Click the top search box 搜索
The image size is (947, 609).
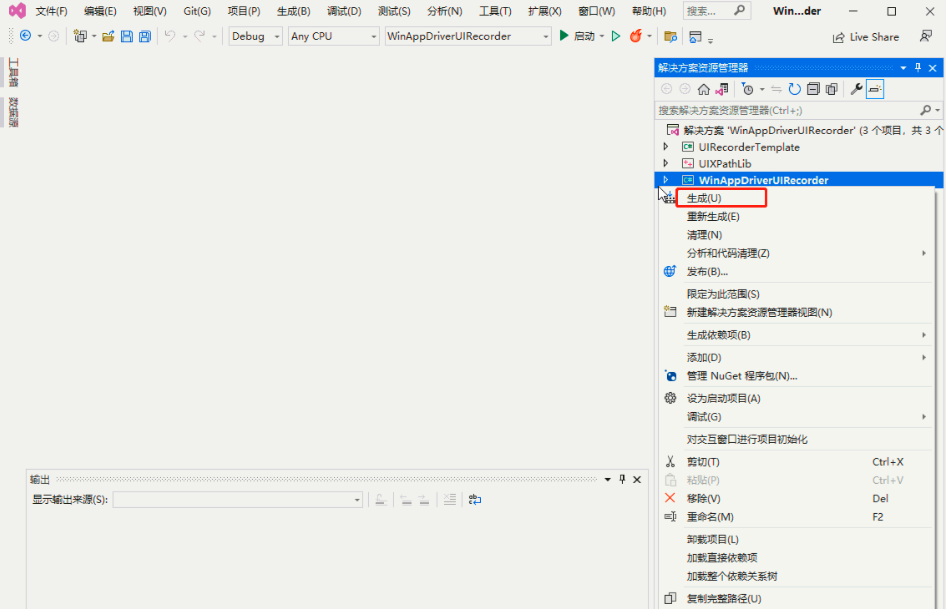click(717, 11)
